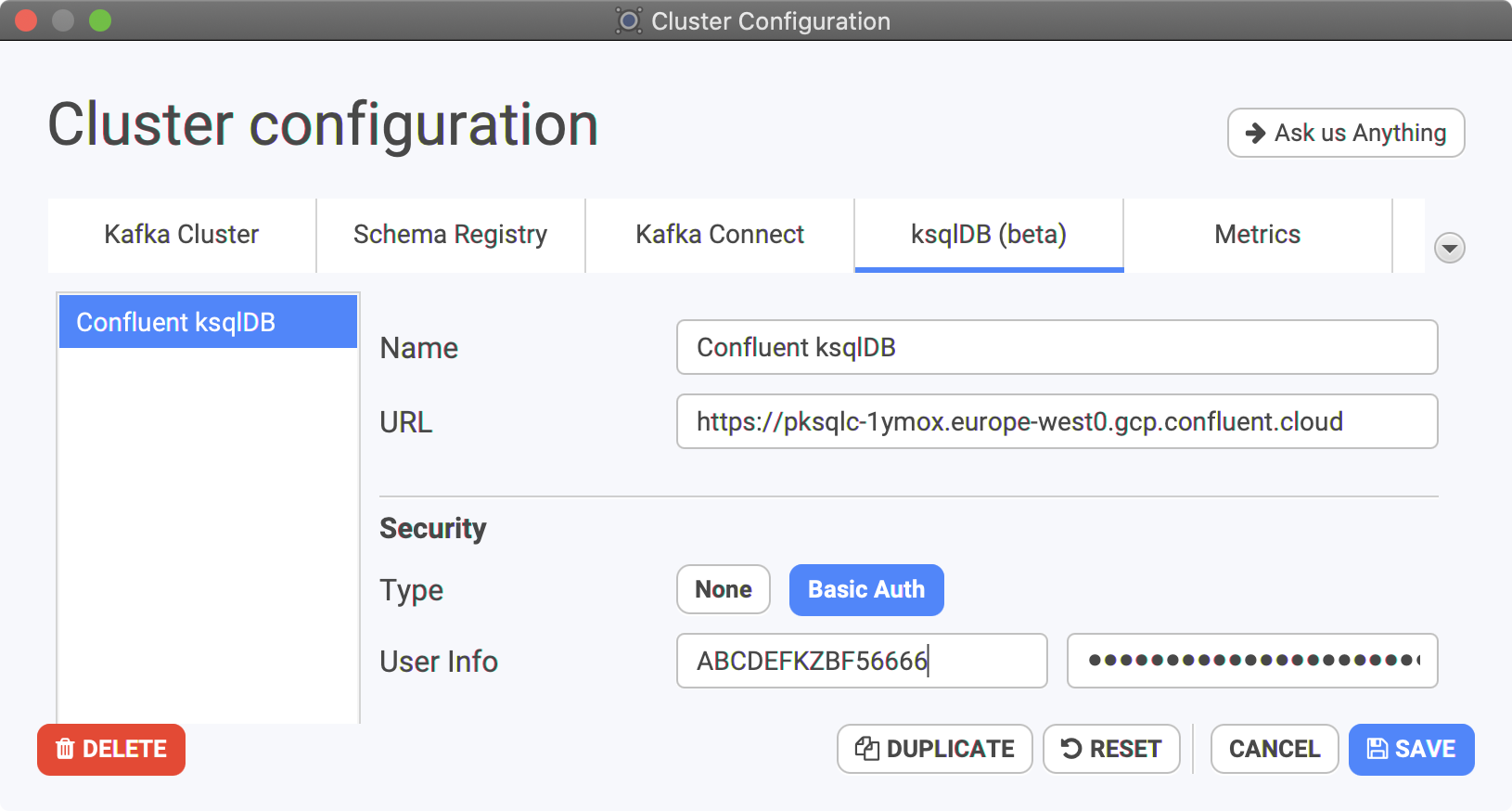Click the Name field label
Image resolution: width=1512 pixels, height=811 pixels.
419,348
